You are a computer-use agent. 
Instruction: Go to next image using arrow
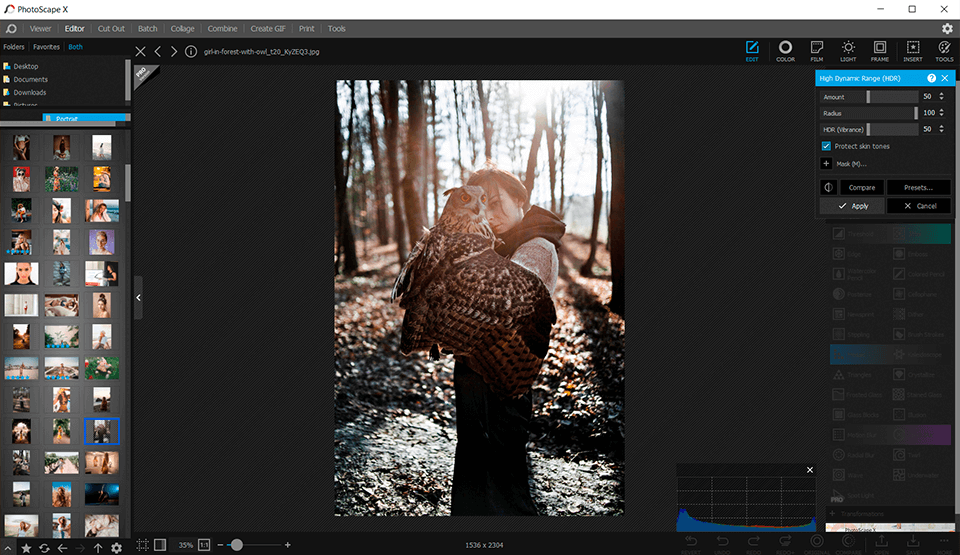(x=174, y=51)
